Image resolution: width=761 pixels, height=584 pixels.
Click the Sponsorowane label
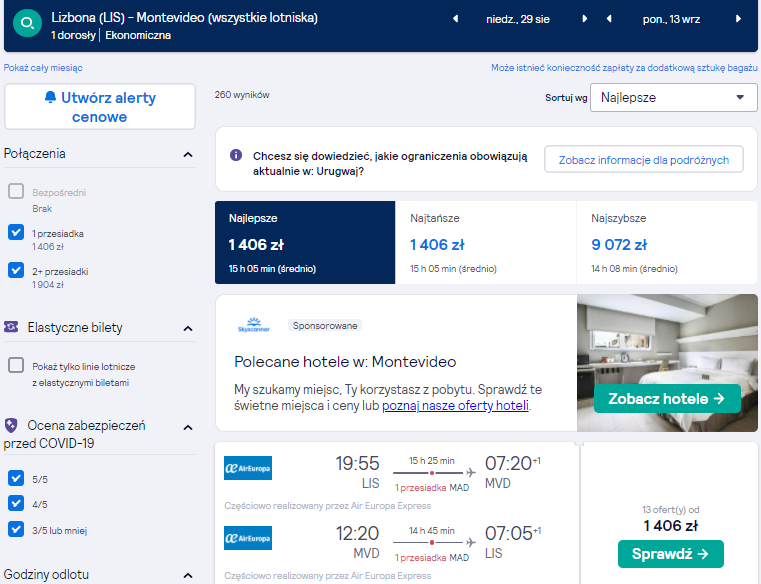coord(325,325)
